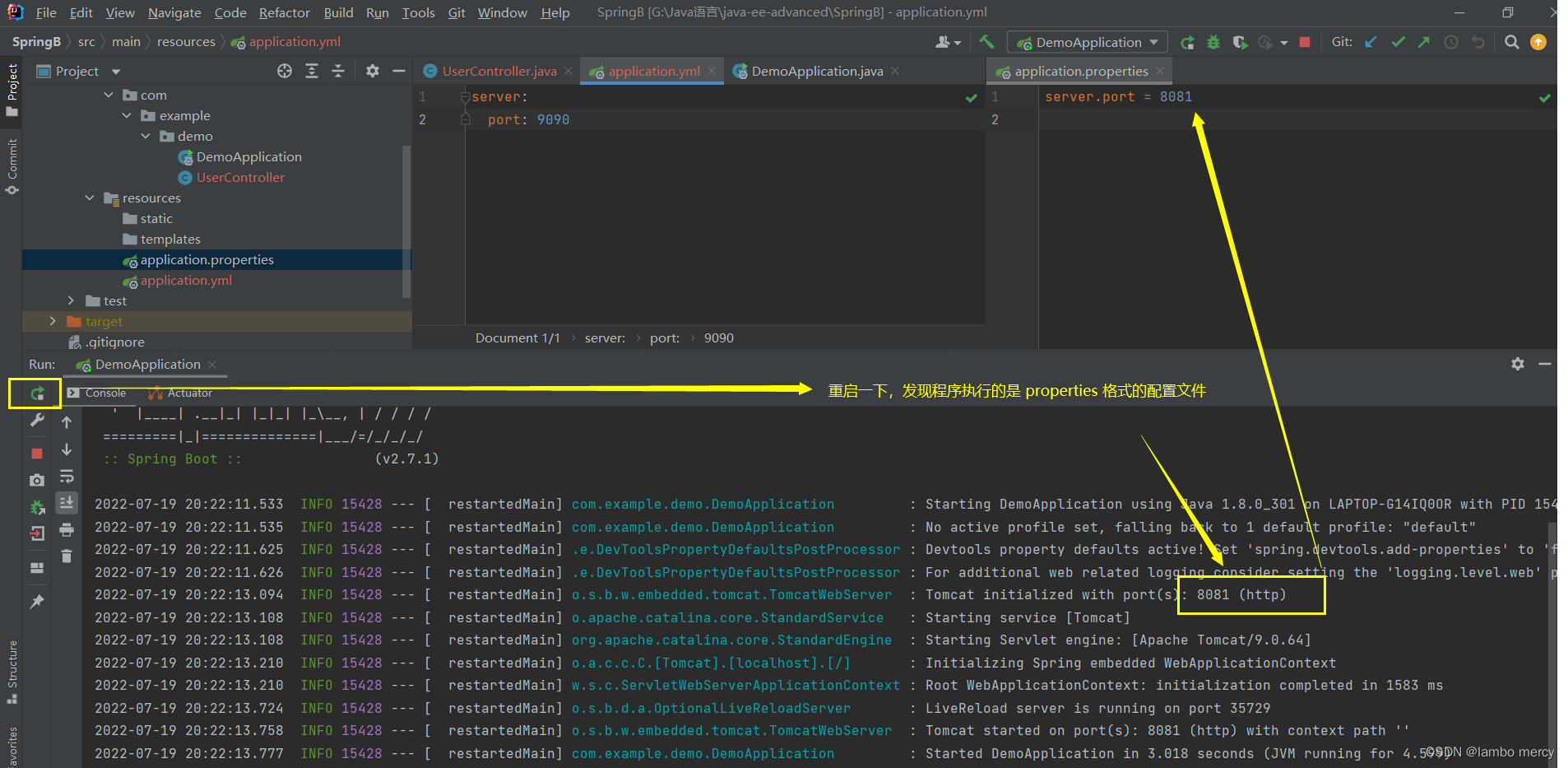The width and height of the screenshot is (1568, 768).
Task: Stop the application with the top-toolbar red square
Action: coord(1305,42)
